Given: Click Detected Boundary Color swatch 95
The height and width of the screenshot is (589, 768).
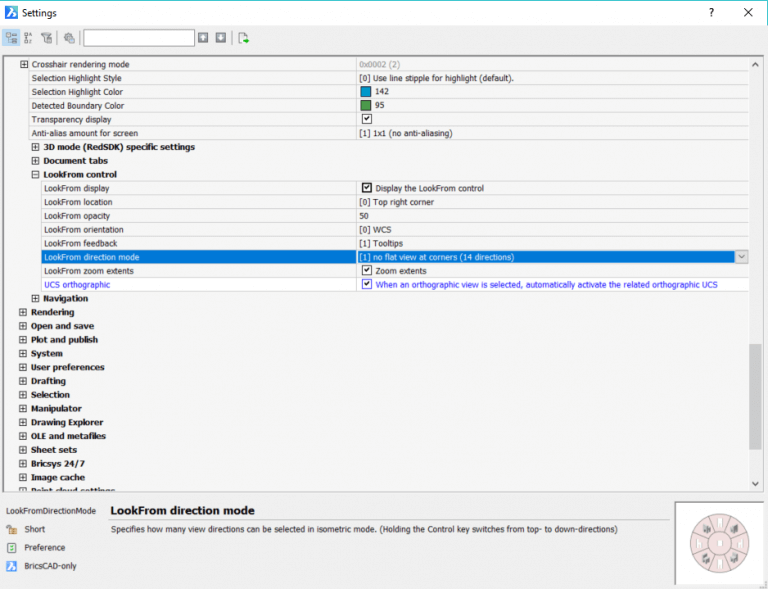Looking at the screenshot, I should tap(366, 105).
